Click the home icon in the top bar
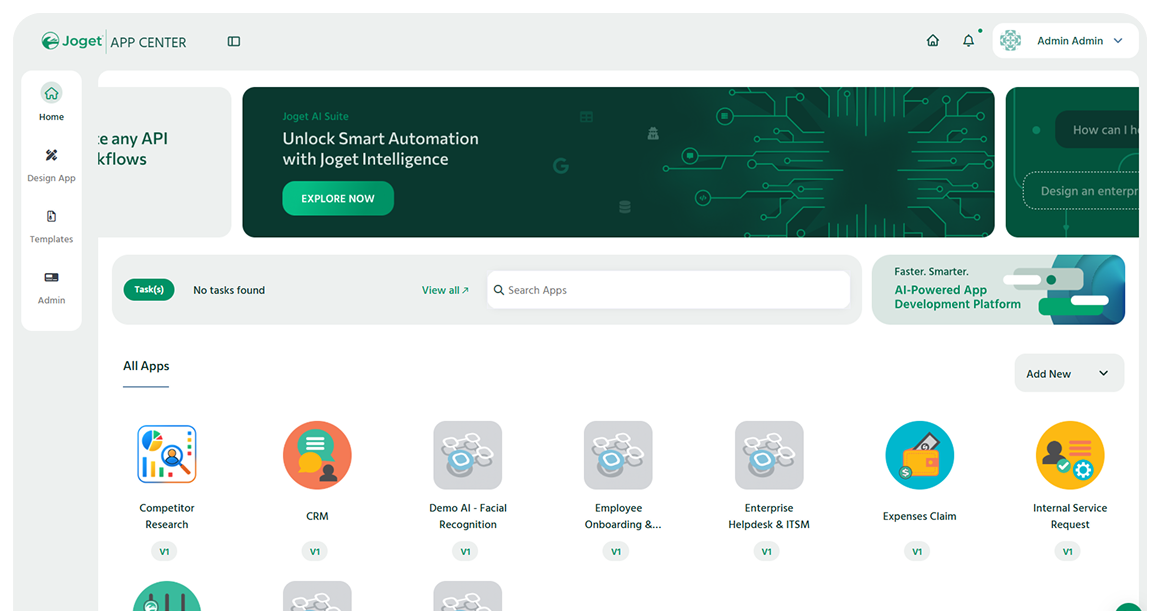 (933, 41)
